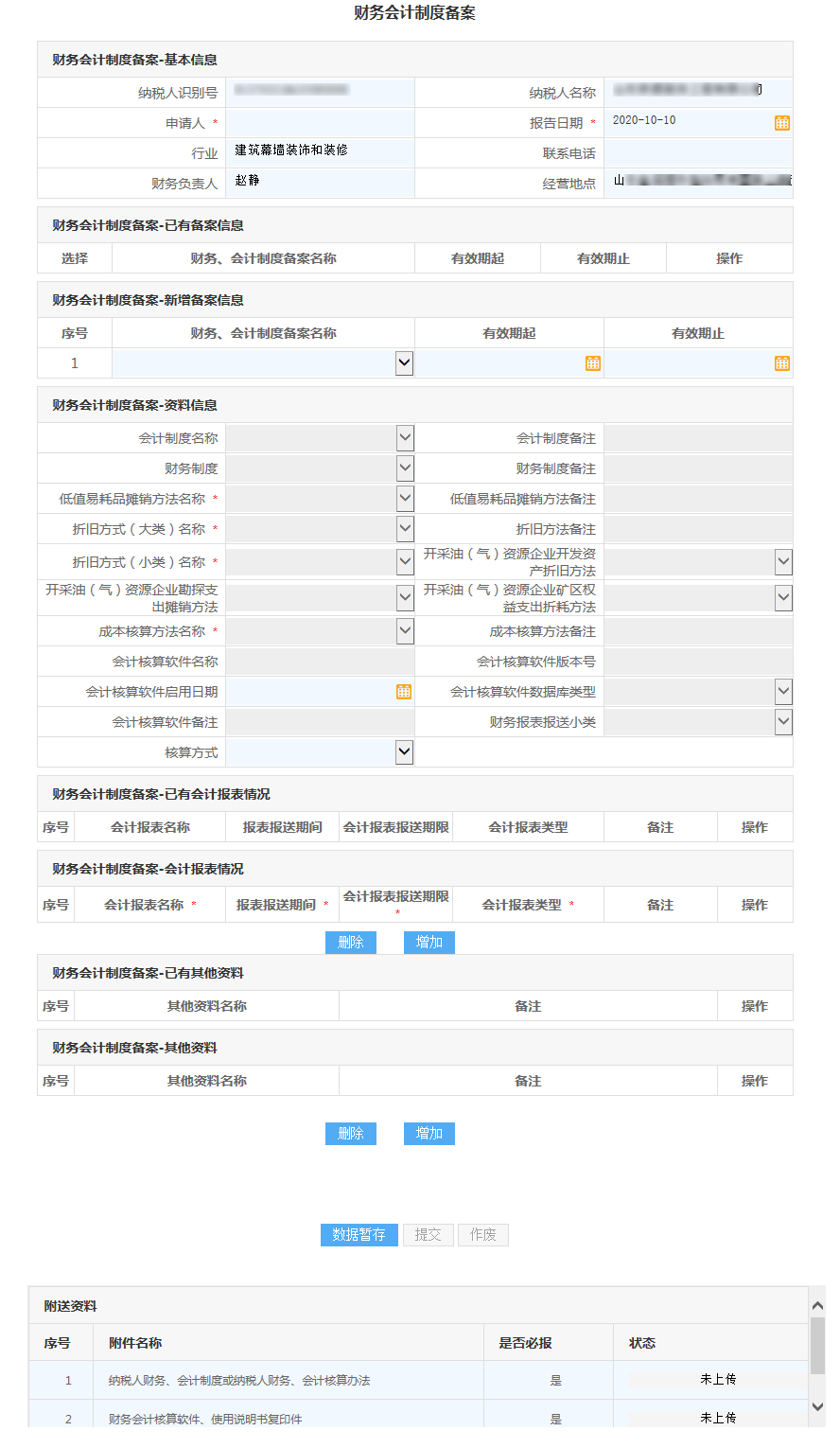Click 未上传 status in attachment row 2
Screen dimensions: 840x1448
[718, 1418]
